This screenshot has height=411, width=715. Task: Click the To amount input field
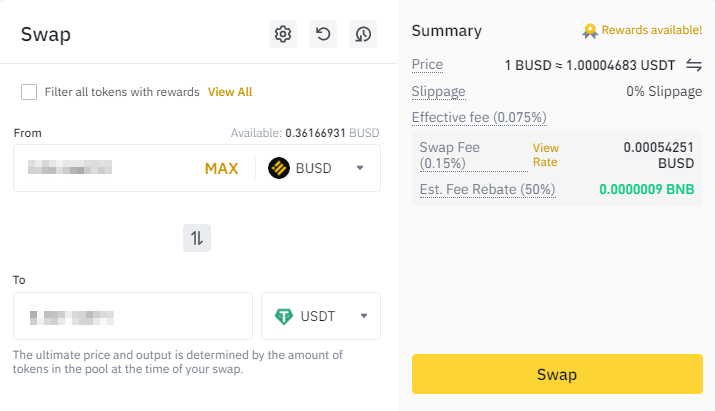pos(132,316)
